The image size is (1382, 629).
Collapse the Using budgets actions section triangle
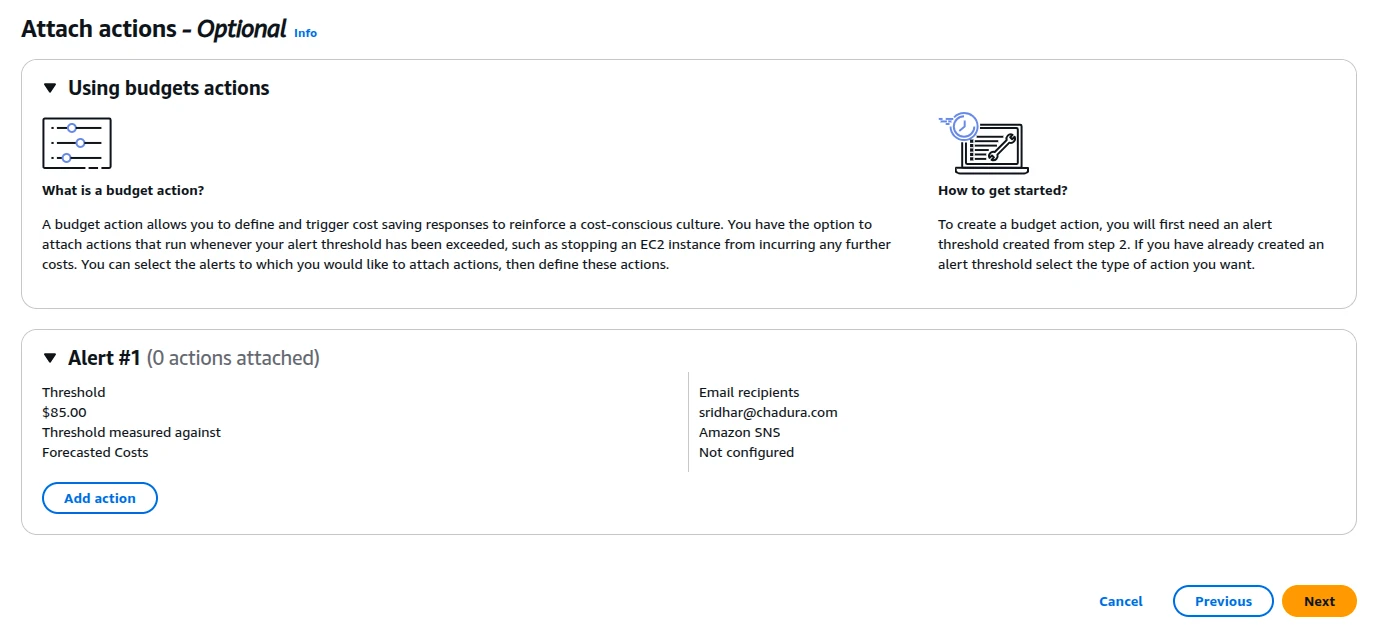coord(50,88)
